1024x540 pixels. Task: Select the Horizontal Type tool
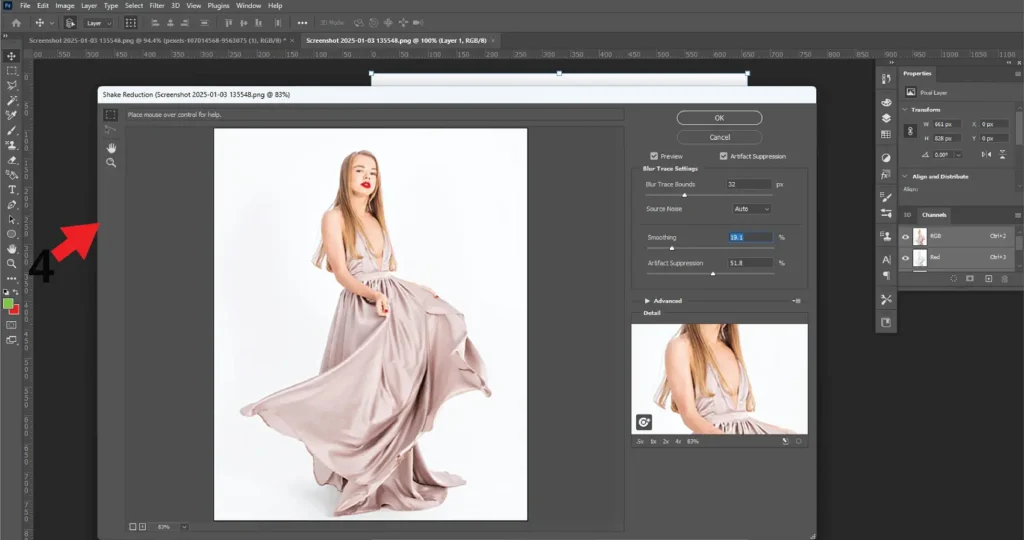[x=11, y=189]
